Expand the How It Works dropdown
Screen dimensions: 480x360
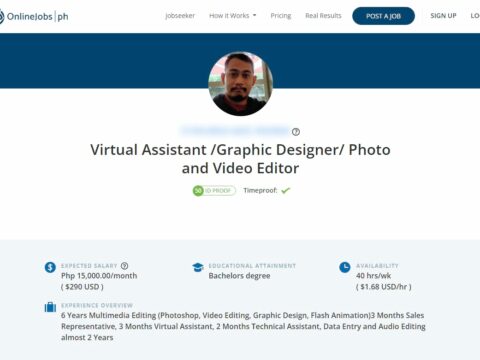click(x=233, y=16)
